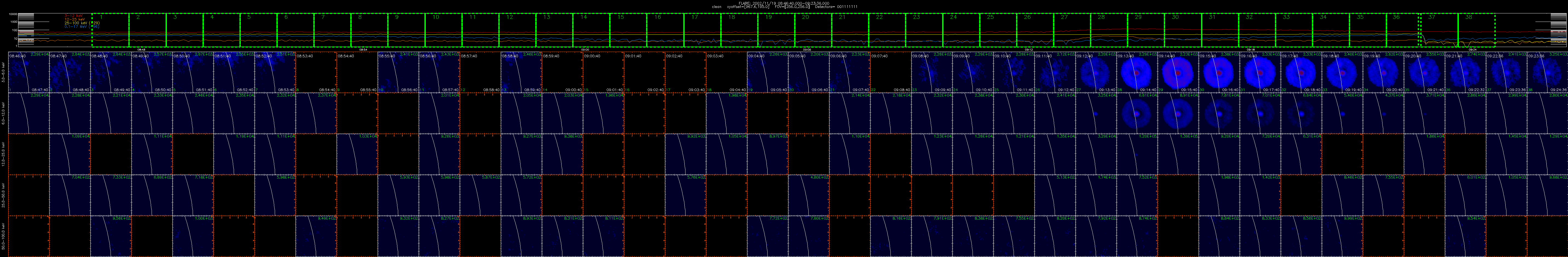Open the 6-12 keV image labeled 7.81E+04
Screen dimensions: 1568x257
[x=1219, y=112]
